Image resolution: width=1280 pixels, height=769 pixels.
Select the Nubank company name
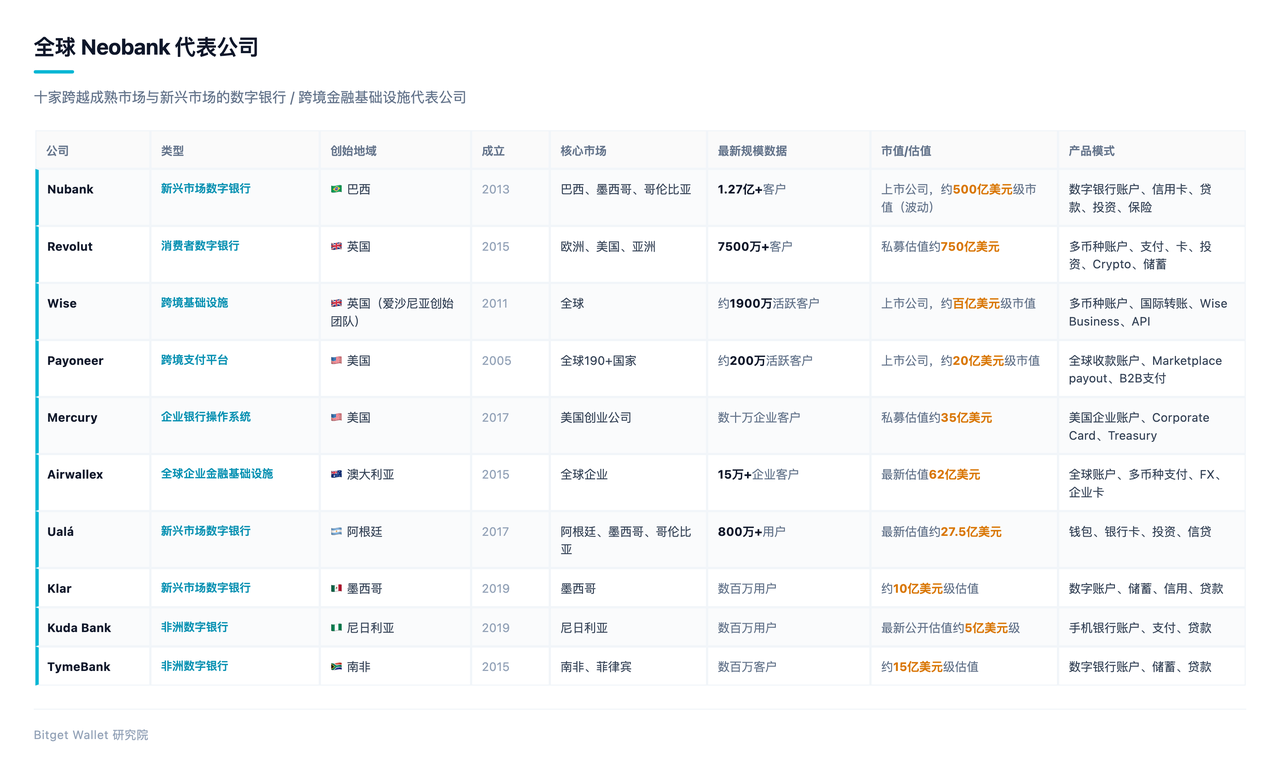[70, 189]
